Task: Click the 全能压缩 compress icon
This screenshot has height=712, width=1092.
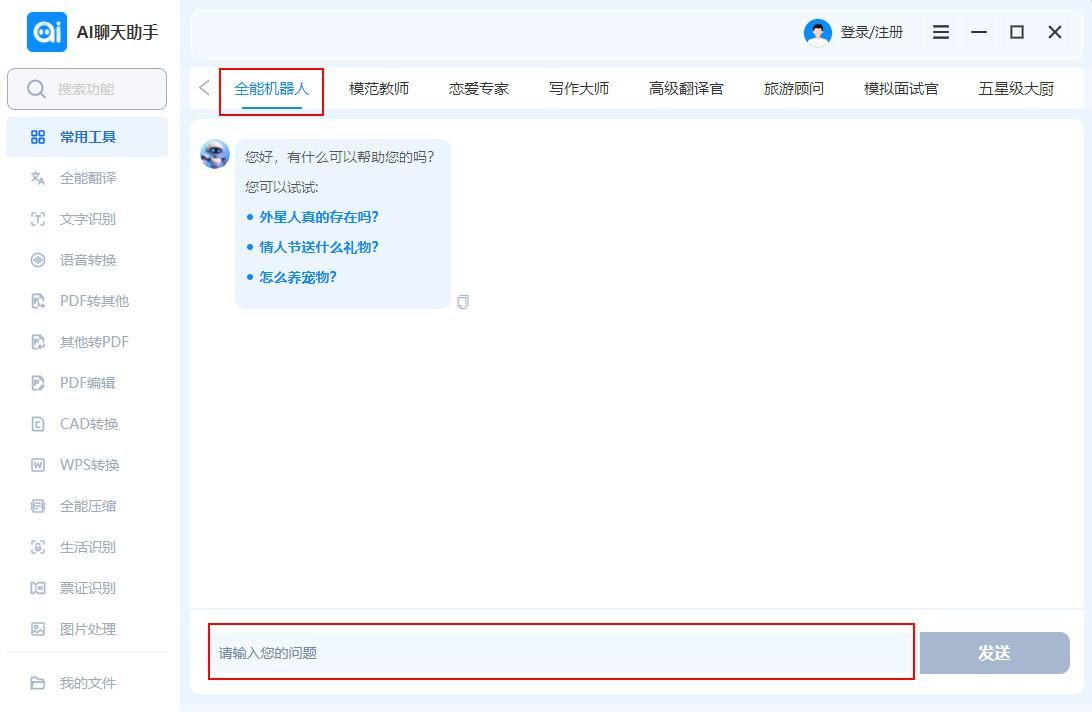Action: pyautogui.click(x=38, y=506)
